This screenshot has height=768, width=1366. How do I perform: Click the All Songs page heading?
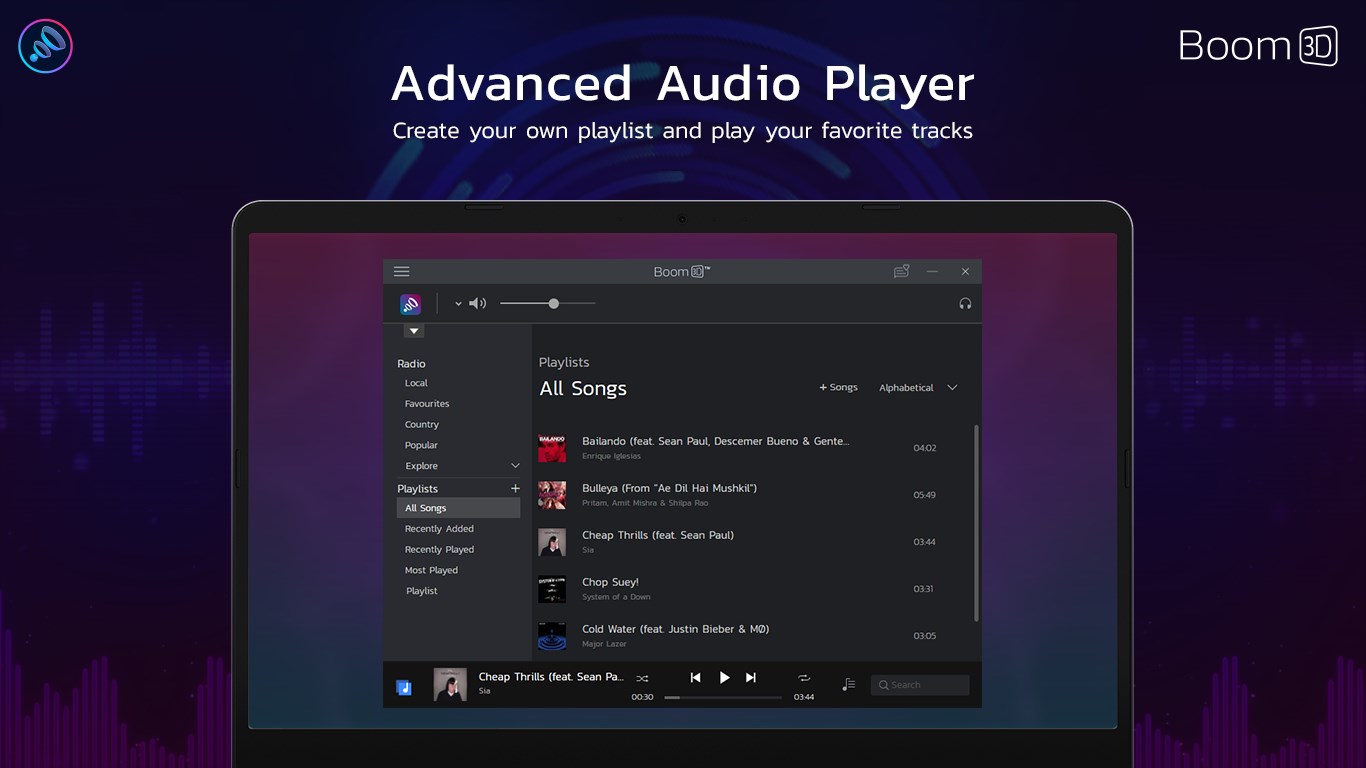pyautogui.click(x=583, y=389)
